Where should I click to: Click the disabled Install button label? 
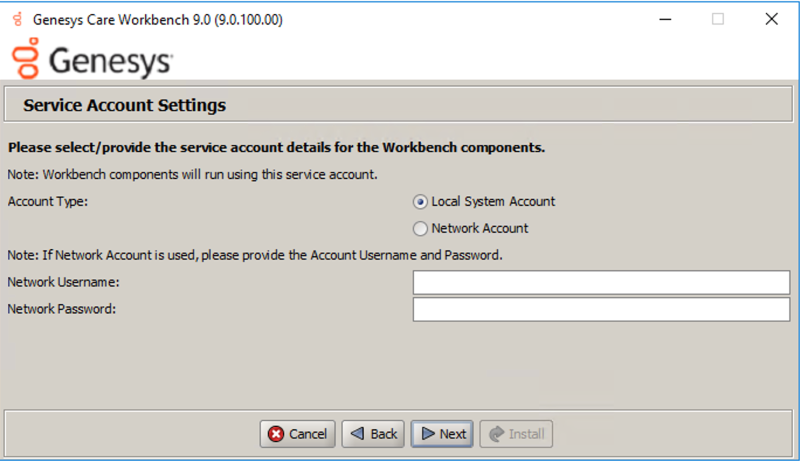click(x=527, y=434)
